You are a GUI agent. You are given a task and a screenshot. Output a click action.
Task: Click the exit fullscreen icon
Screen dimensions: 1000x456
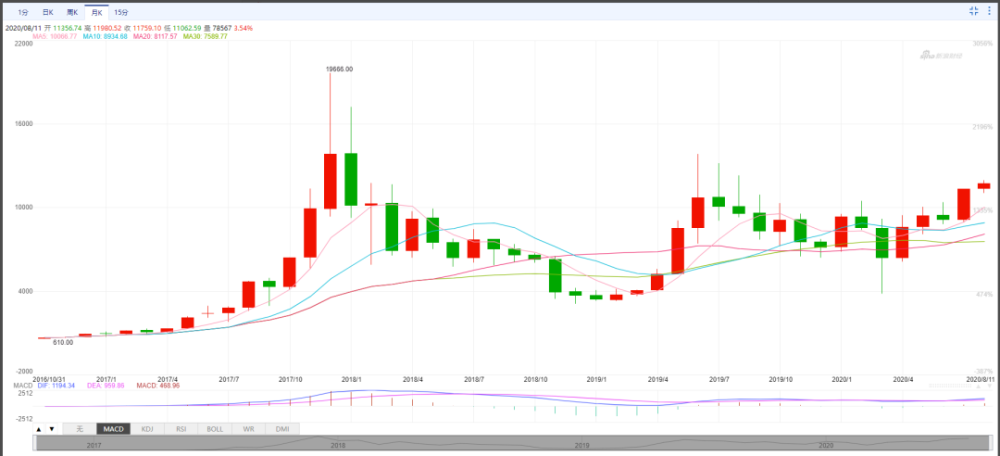pos(974,10)
